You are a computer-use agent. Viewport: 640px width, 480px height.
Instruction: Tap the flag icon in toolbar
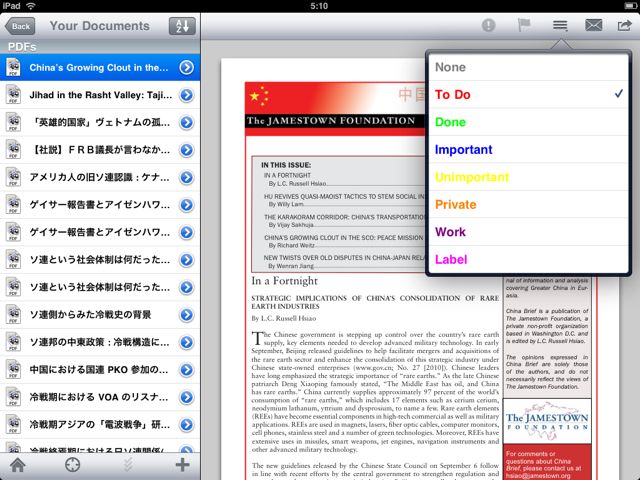[x=524, y=25]
